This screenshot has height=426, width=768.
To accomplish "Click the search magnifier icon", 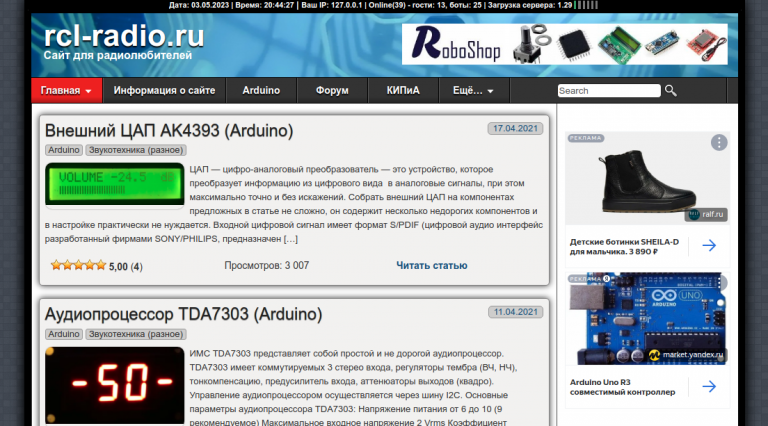I will pyautogui.click(x=671, y=91).
